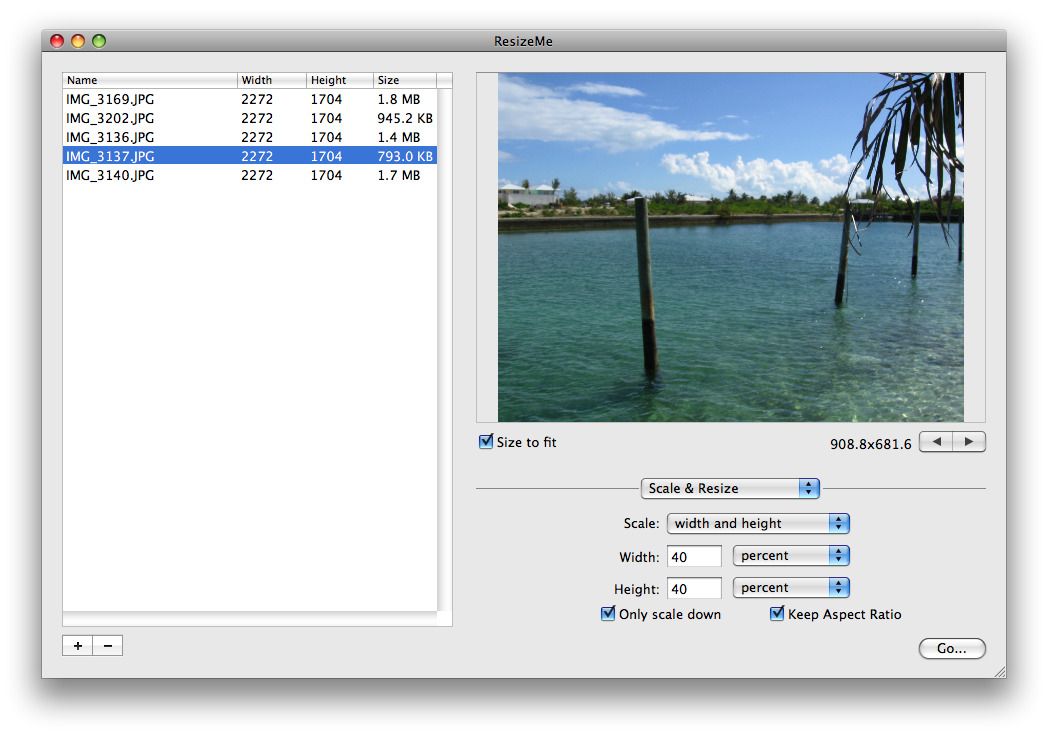Sort list by the Size column header
Screen dimensions: 1050x741
coord(404,80)
